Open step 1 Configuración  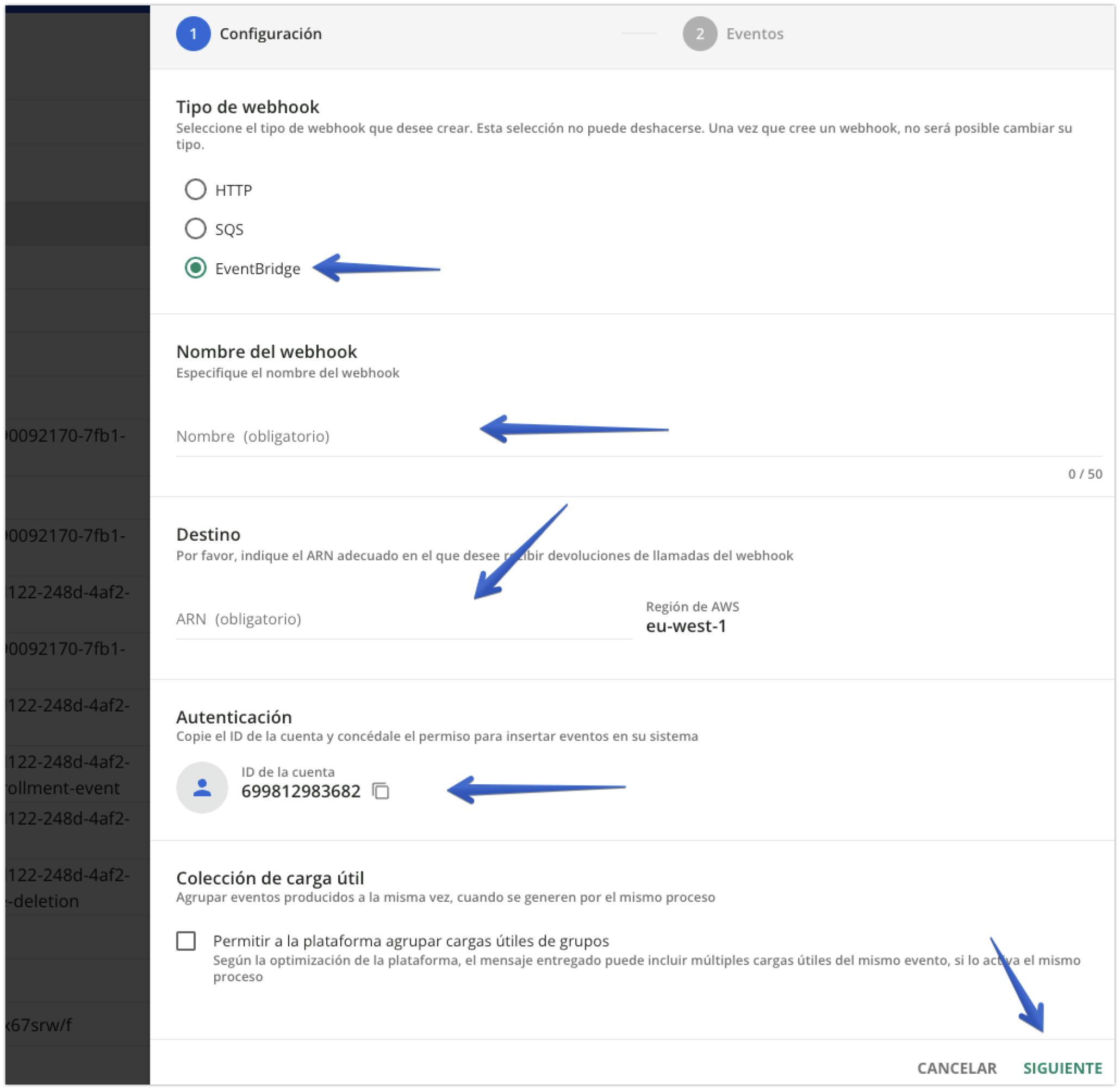point(249,34)
